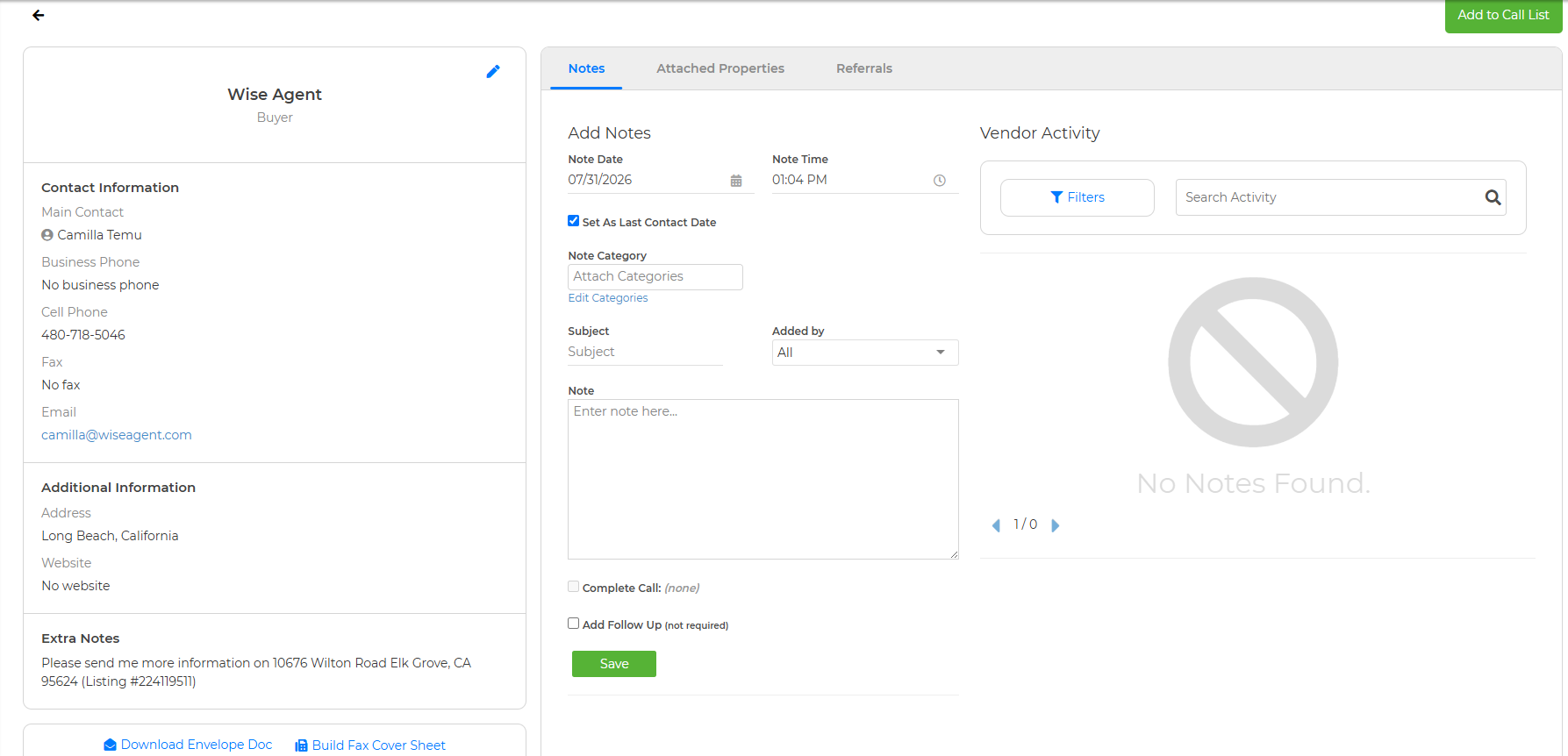Image resolution: width=1568 pixels, height=756 pixels.
Task: Enable the Add Follow Up checkbox
Action: [573, 624]
